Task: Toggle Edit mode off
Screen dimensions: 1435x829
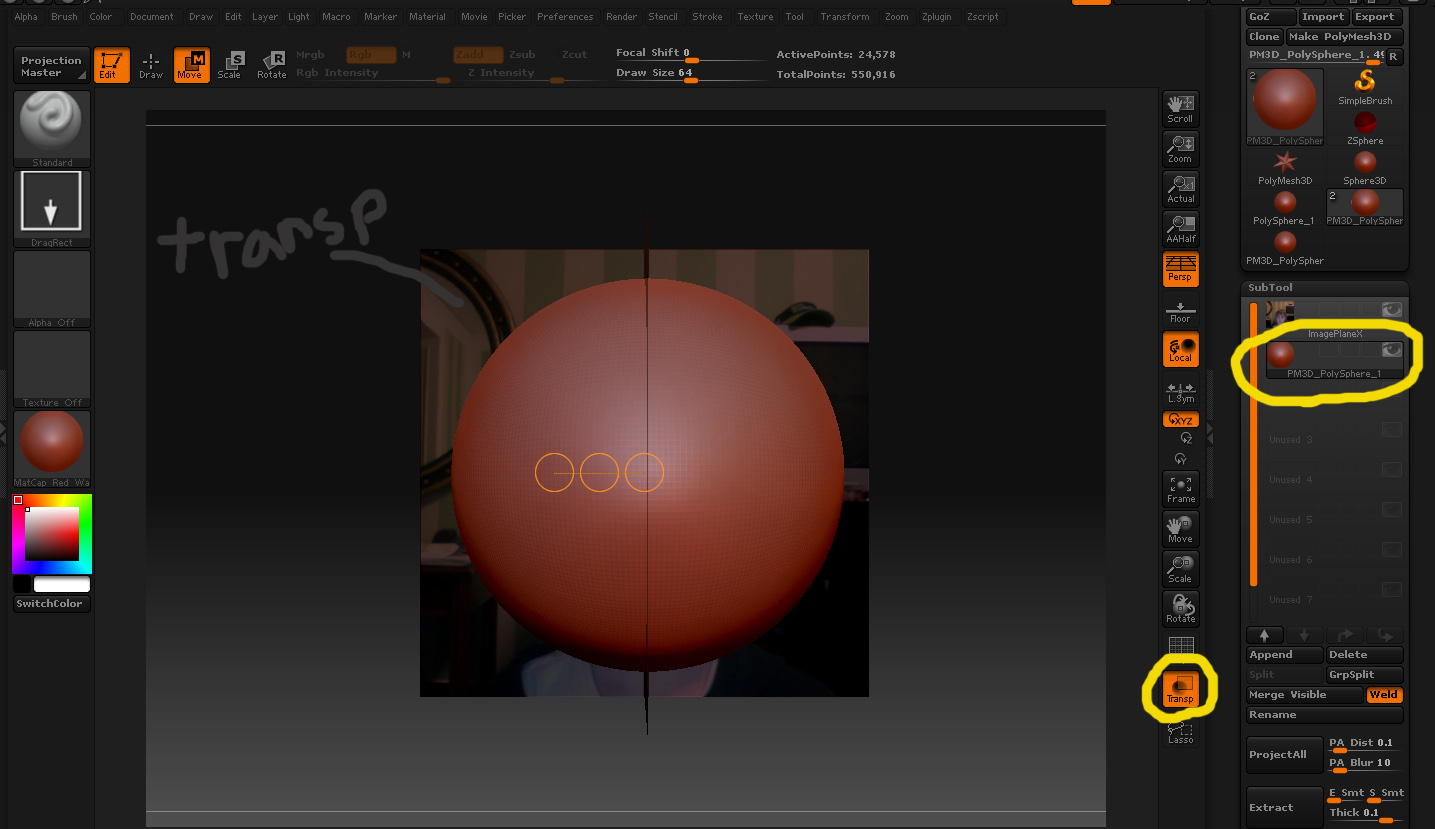Action: (111, 66)
